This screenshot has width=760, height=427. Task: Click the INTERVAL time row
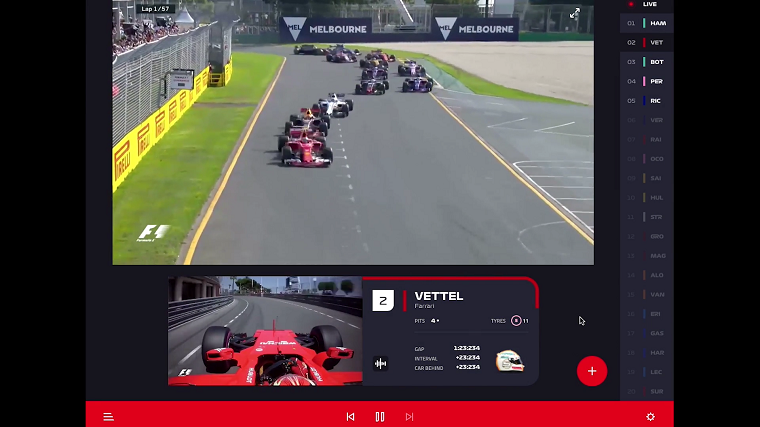[x=447, y=358]
